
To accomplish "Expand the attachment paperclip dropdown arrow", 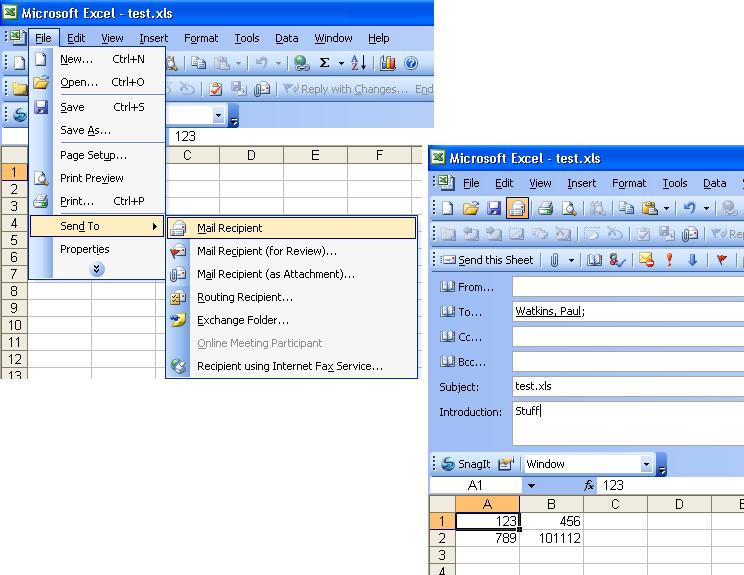I will (572, 260).
